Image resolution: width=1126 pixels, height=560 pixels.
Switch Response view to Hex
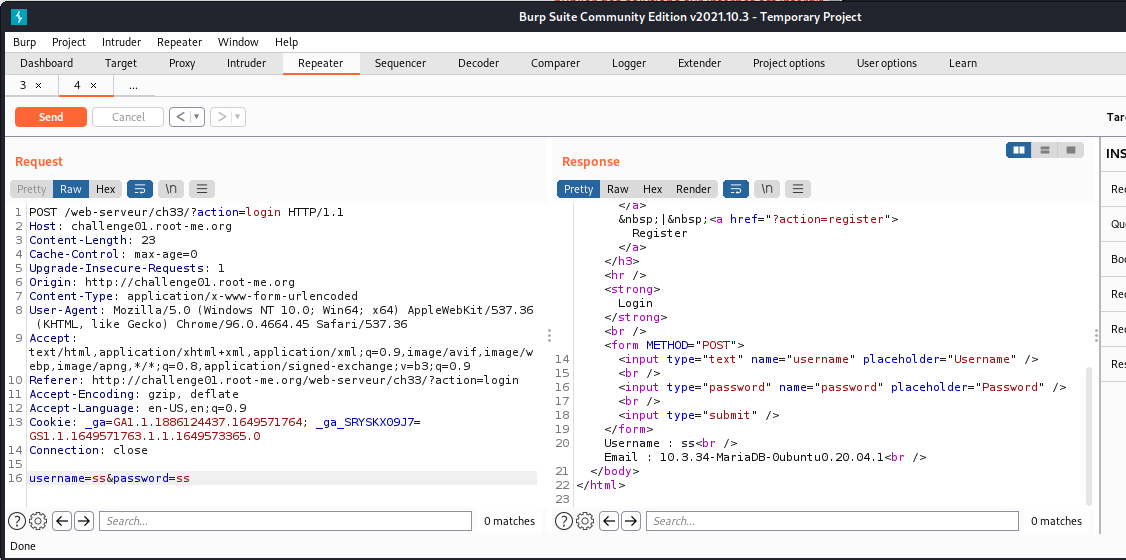(x=653, y=189)
